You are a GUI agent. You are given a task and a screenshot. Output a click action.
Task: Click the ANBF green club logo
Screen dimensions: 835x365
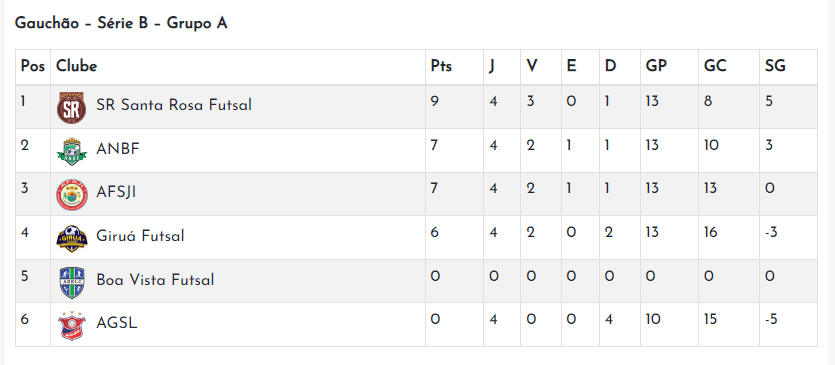point(71,151)
